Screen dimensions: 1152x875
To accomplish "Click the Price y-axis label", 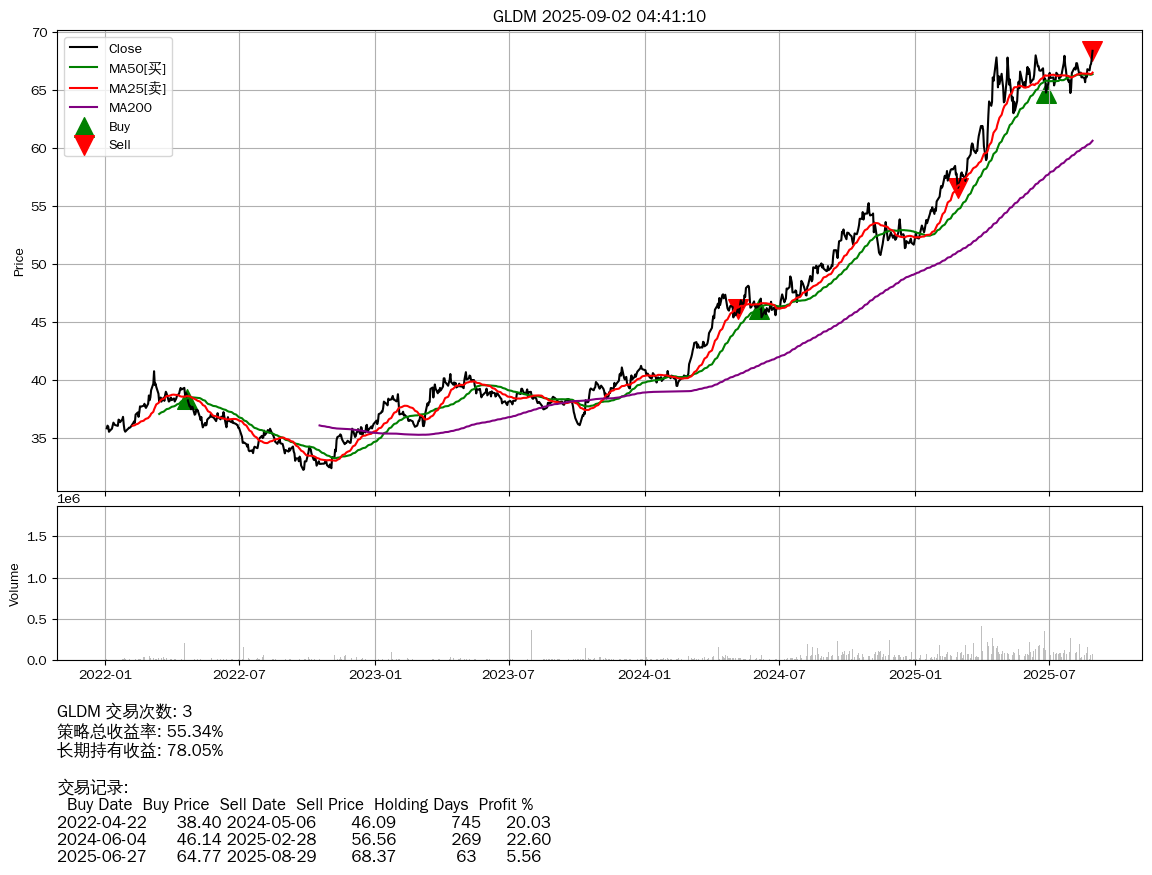I will click(18, 262).
